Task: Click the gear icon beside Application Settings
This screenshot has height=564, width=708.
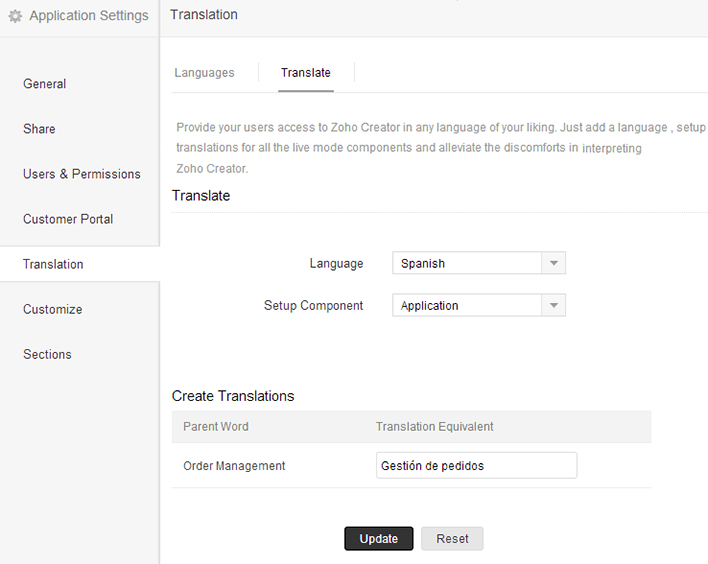Action: coord(15,16)
